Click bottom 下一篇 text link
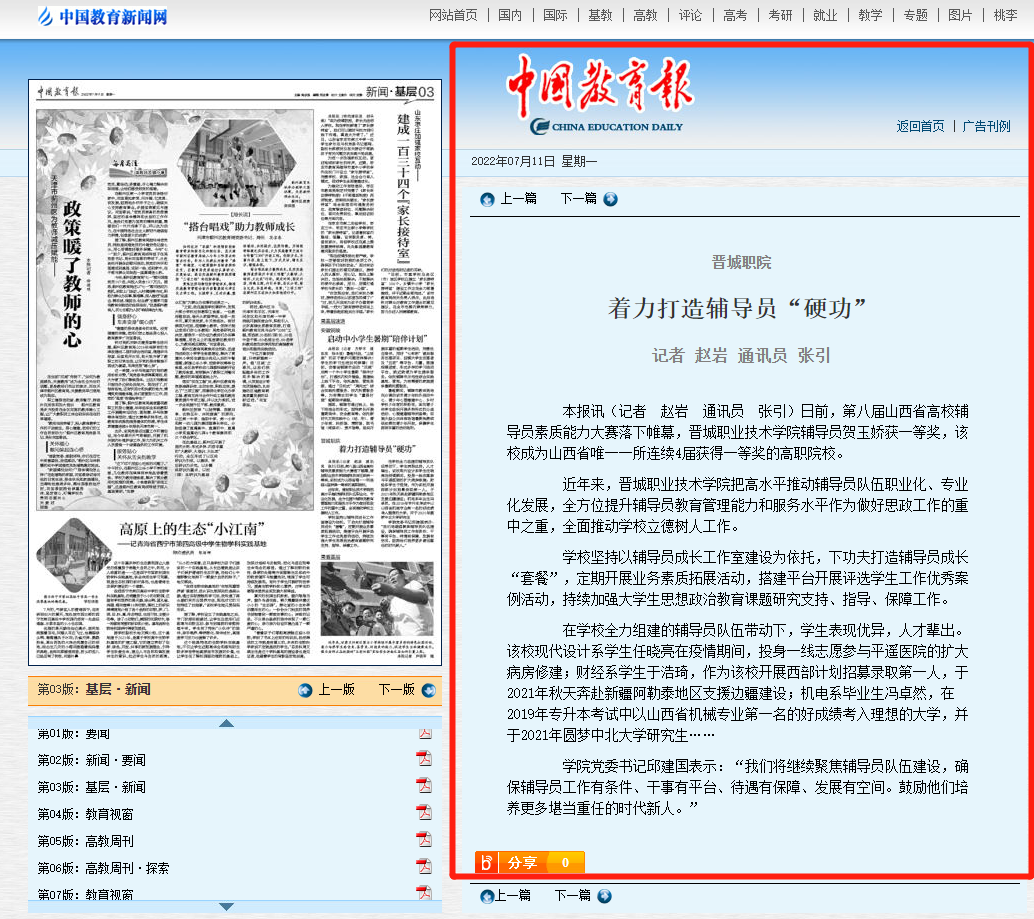Image resolution: width=1034 pixels, height=919 pixels. (x=572, y=895)
